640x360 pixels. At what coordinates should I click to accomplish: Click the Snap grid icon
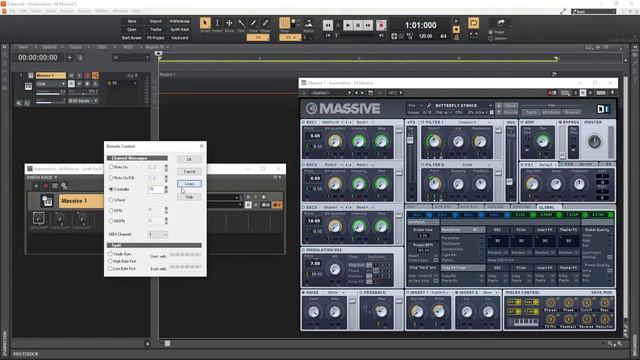click(x=284, y=23)
